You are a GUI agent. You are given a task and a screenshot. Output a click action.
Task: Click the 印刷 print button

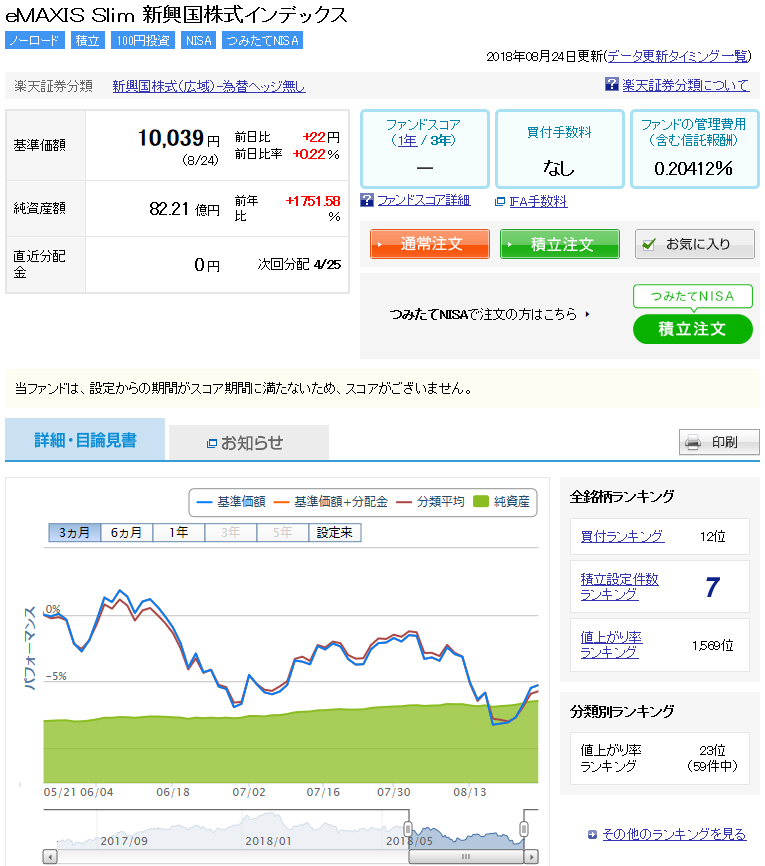point(719,442)
